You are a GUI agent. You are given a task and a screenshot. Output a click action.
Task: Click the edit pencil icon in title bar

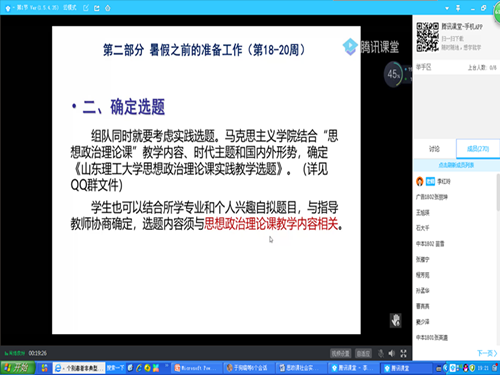[x=86, y=8]
